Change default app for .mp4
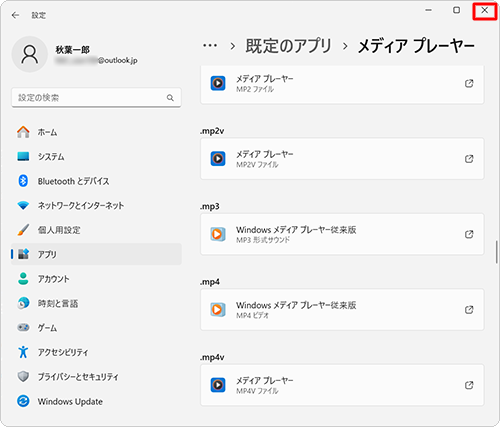 [x=342, y=310]
